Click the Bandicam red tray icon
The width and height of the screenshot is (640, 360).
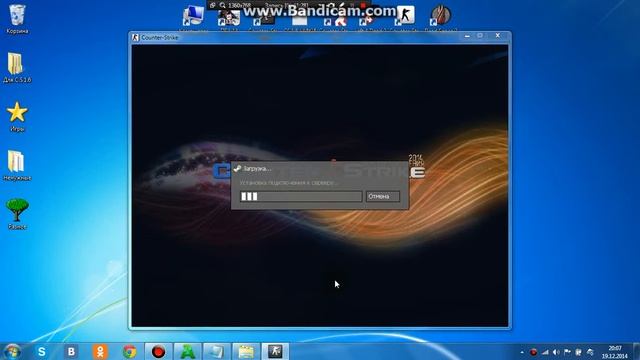[x=533, y=352]
